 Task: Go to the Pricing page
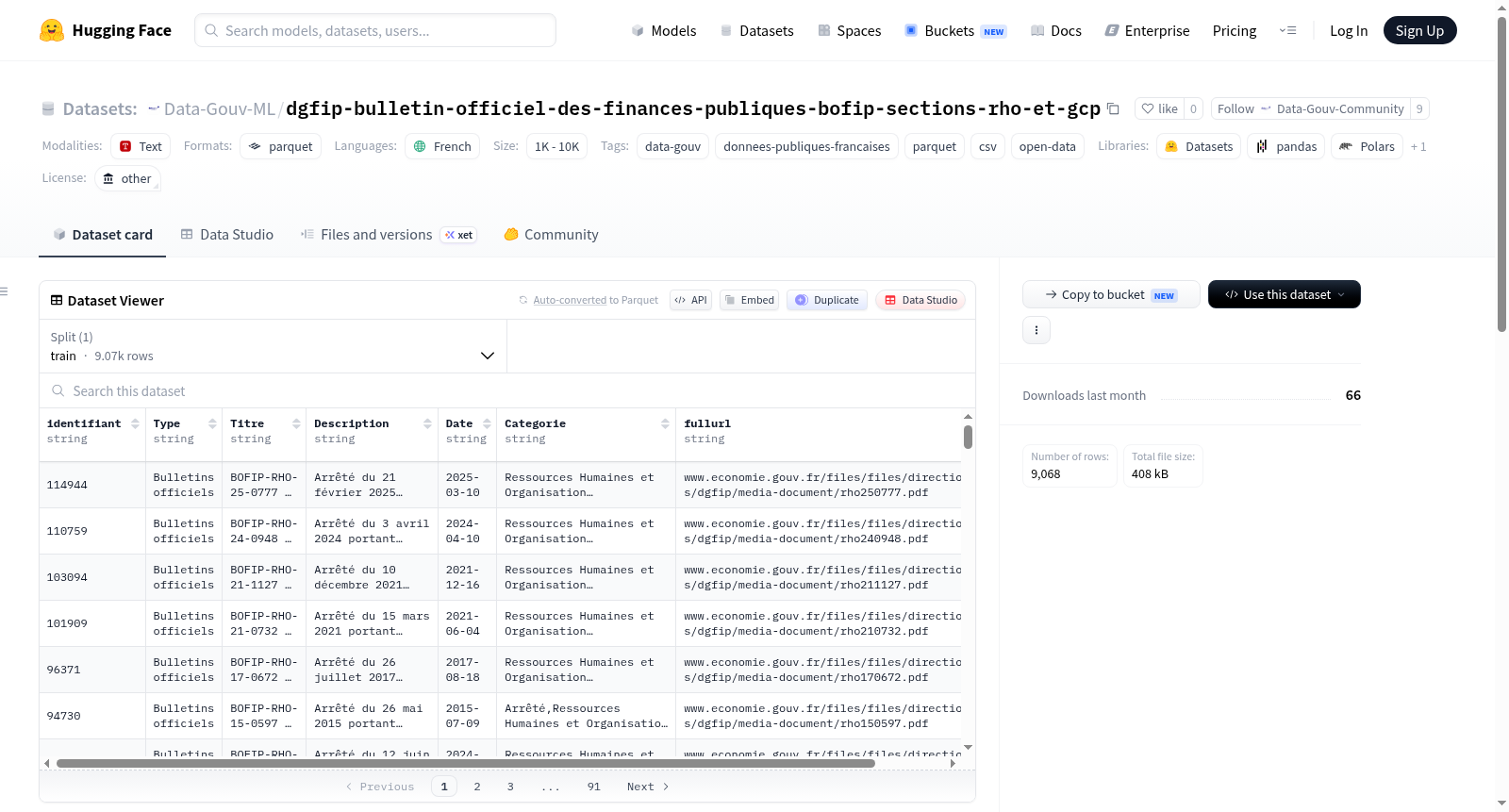pos(1235,30)
